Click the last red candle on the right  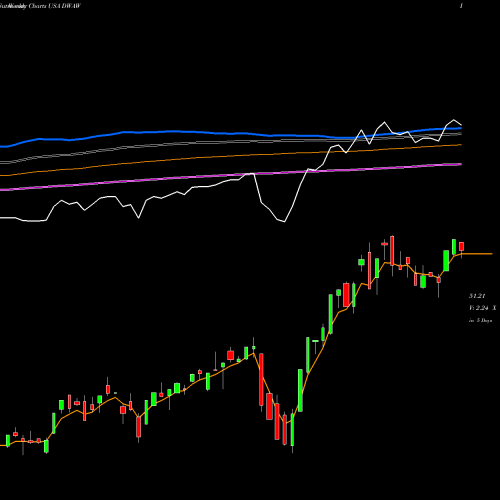tap(461, 247)
